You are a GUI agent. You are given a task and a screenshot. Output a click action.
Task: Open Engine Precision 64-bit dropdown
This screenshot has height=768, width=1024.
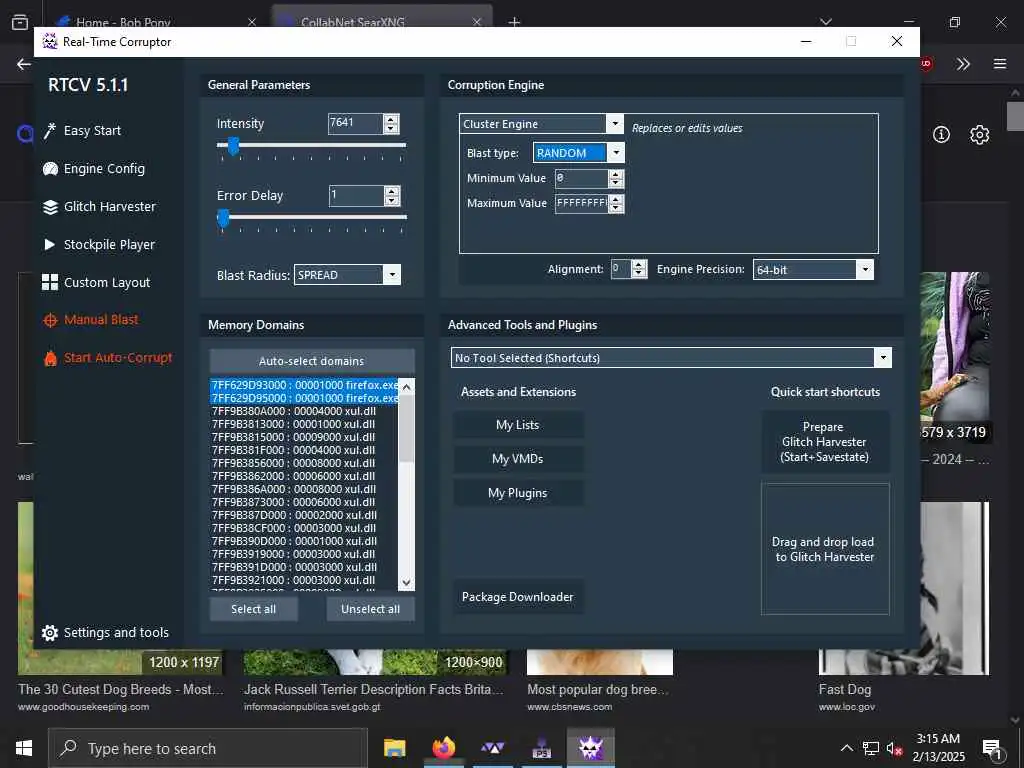pyautogui.click(x=865, y=269)
